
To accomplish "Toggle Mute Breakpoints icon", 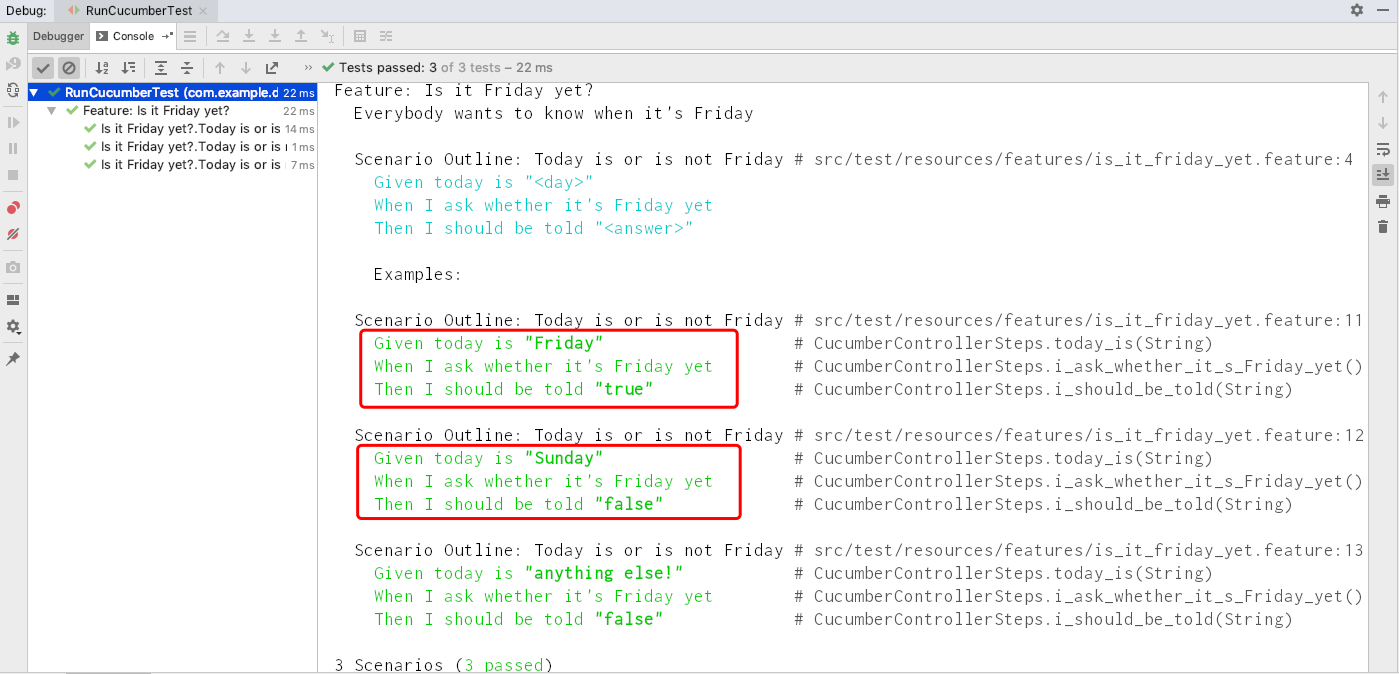I will click(x=13, y=234).
